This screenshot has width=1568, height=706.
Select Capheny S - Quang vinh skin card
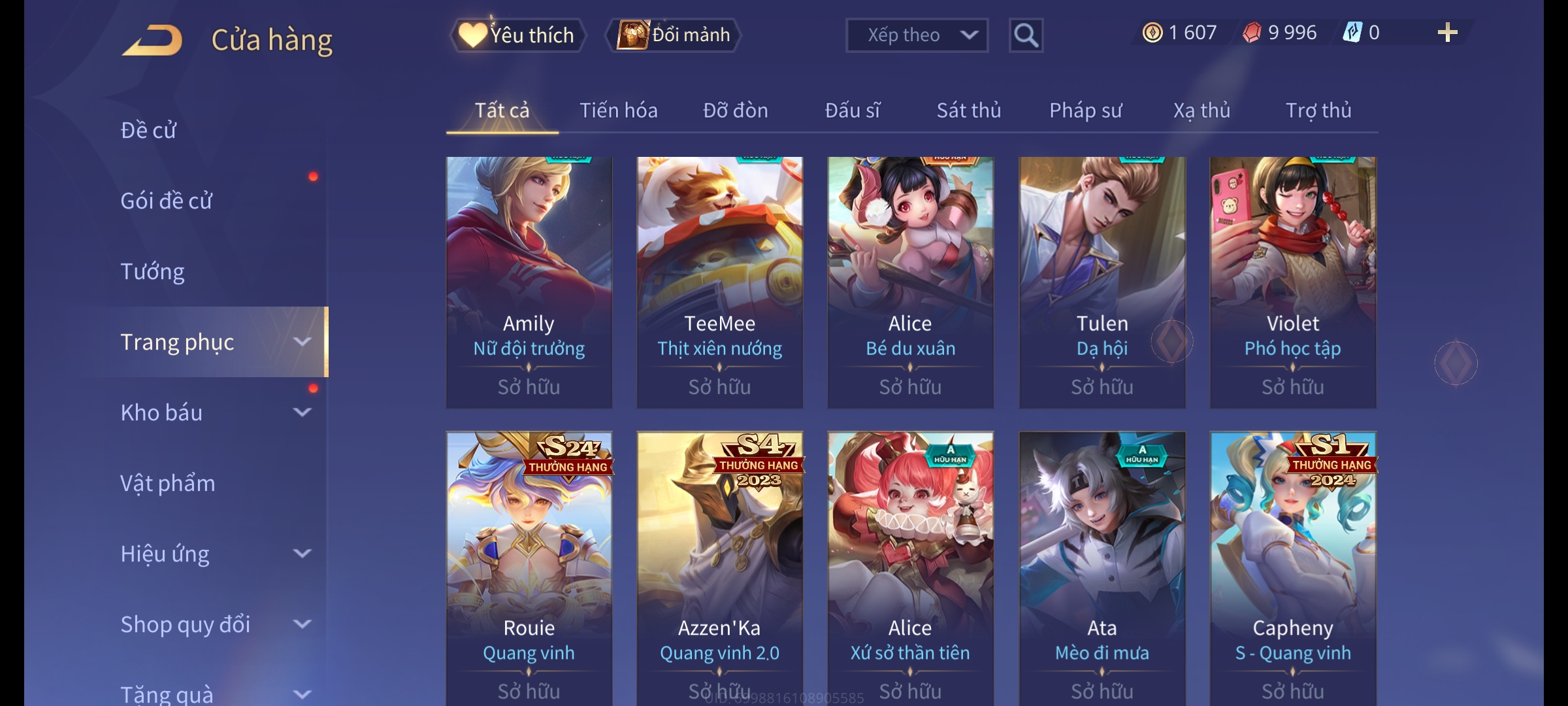tap(1293, 569)
